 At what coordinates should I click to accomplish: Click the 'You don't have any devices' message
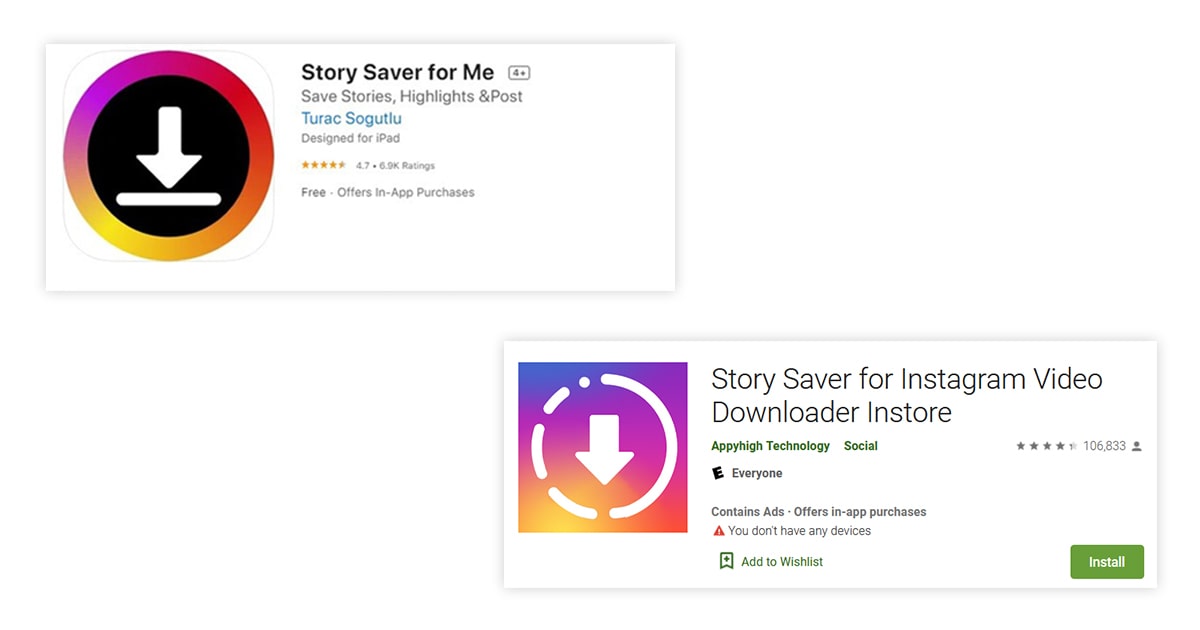tap(799, 531)
